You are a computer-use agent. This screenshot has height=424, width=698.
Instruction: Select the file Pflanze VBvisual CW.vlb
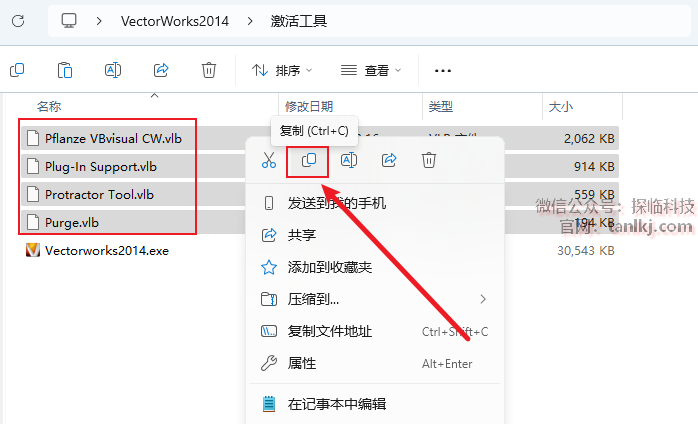point(113,139)
